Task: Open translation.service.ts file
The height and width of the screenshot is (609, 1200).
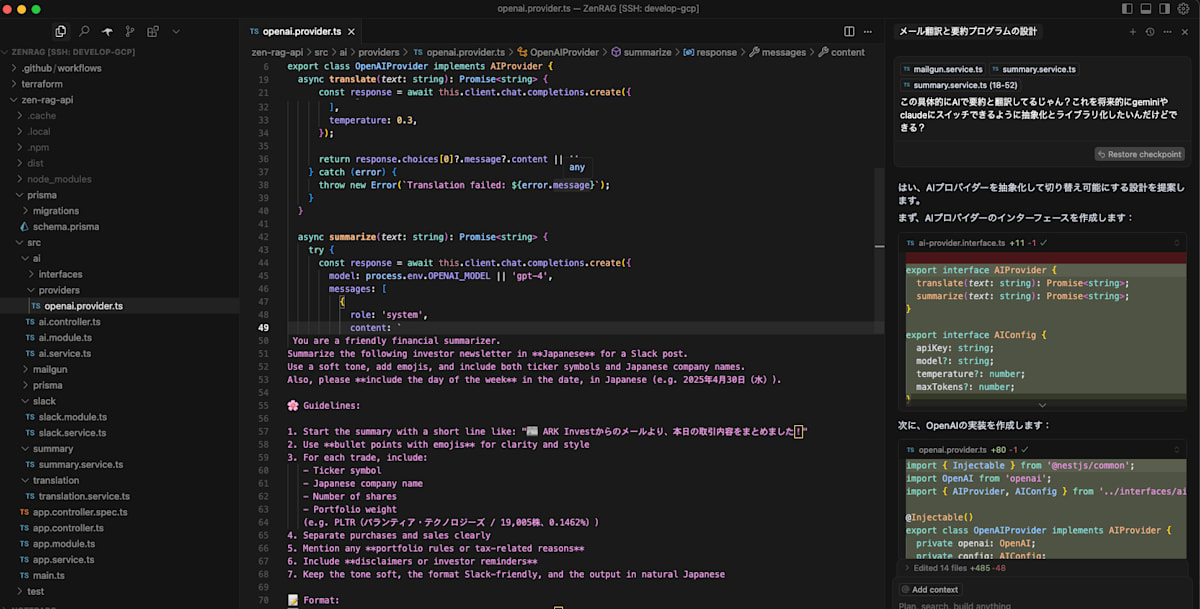Action: 84,496
